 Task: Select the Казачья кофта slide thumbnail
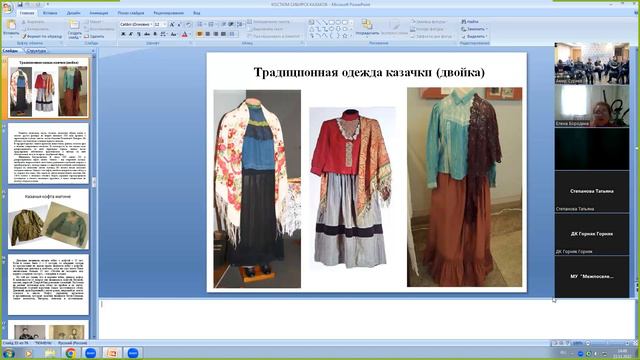pos(48,219)
